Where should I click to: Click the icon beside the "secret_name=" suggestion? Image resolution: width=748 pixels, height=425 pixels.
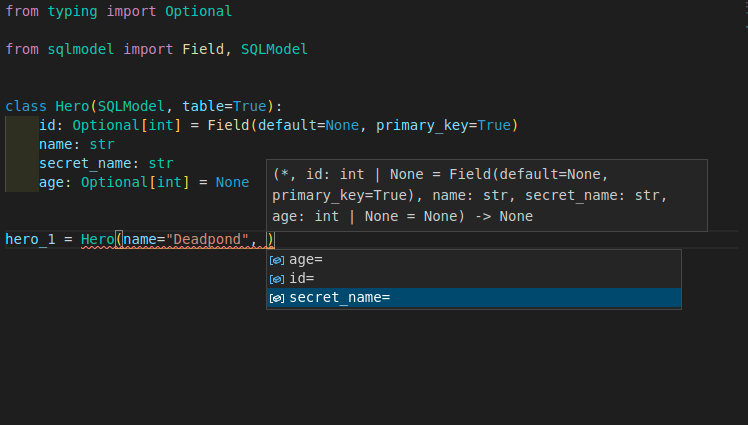277,298
